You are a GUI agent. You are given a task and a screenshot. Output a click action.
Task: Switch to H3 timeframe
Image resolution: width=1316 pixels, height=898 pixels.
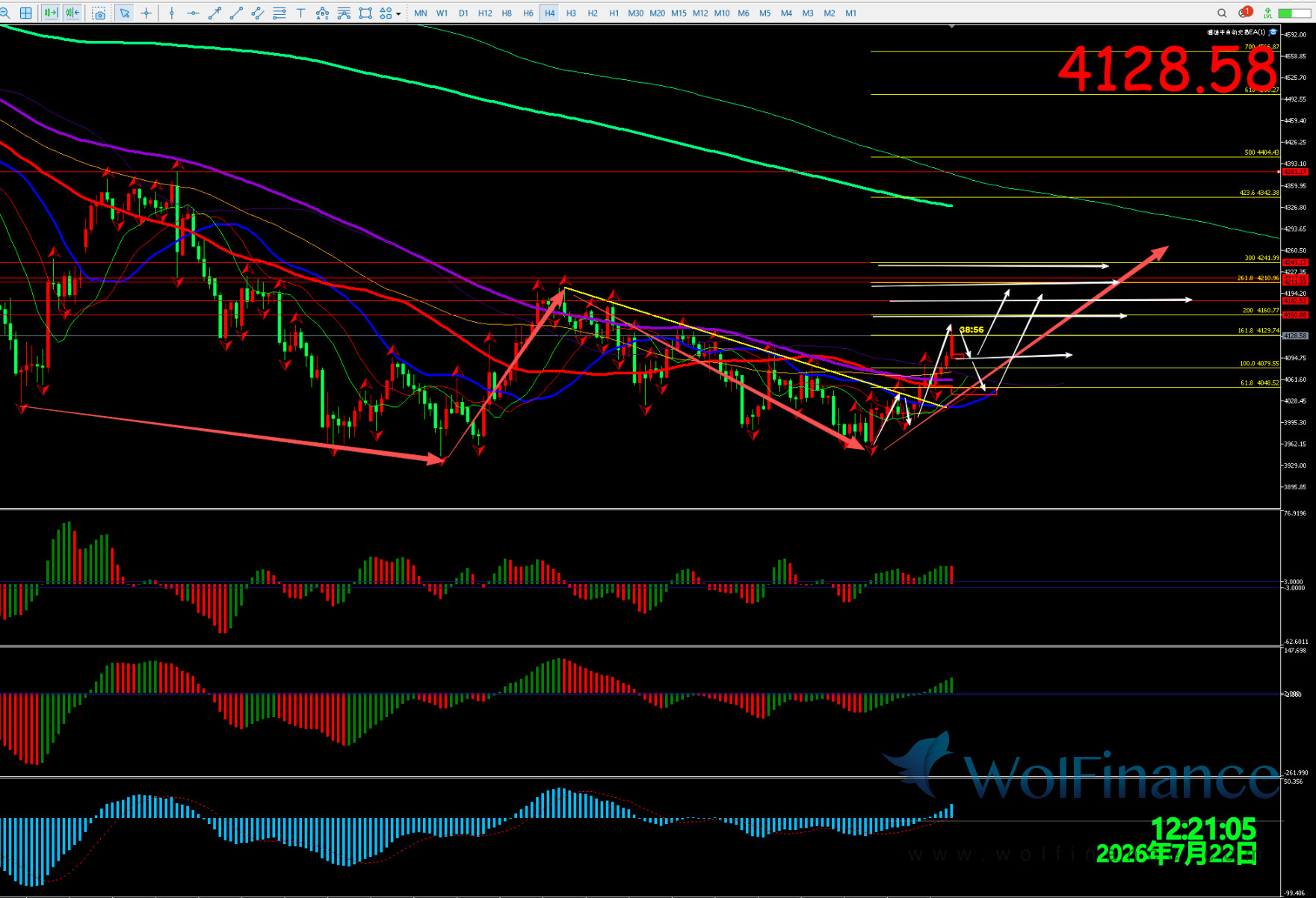pos(571,13)
